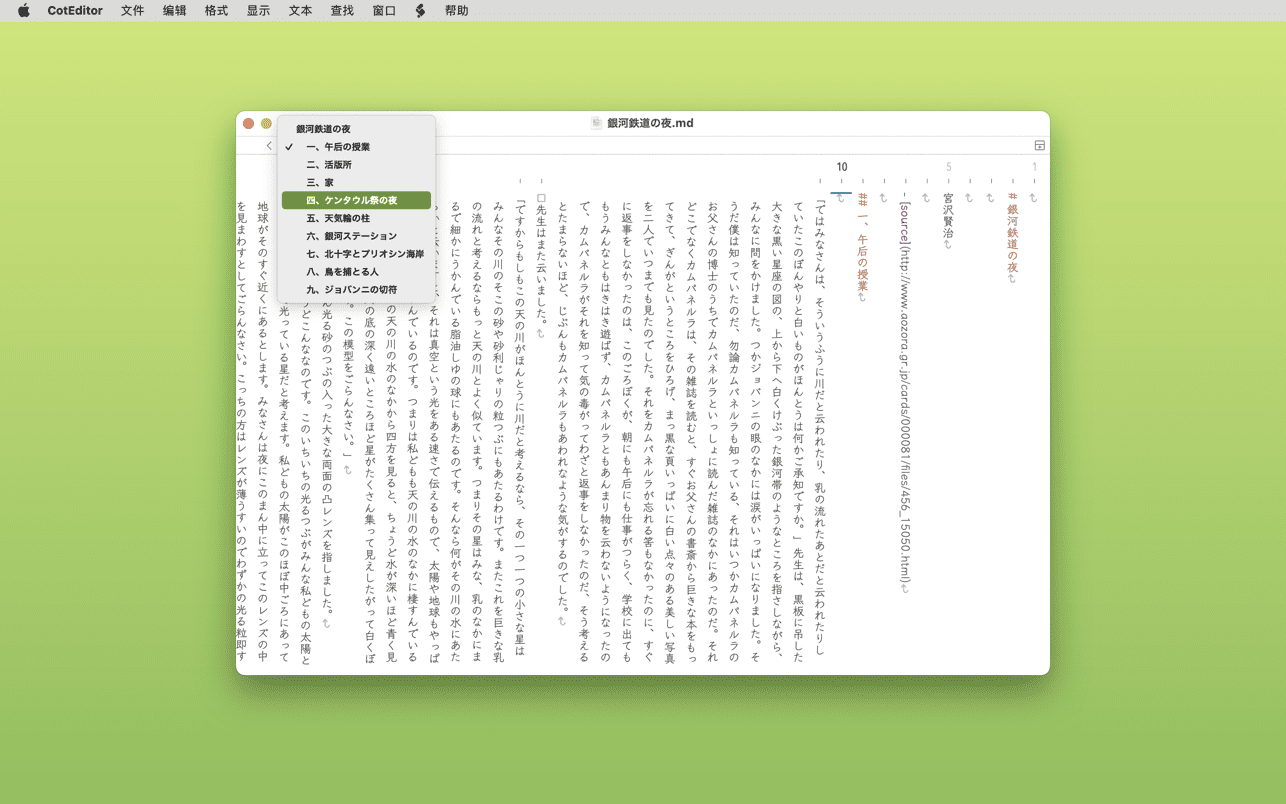Open the 格式 menu
Screen dimensions: 1286x804
216,11
